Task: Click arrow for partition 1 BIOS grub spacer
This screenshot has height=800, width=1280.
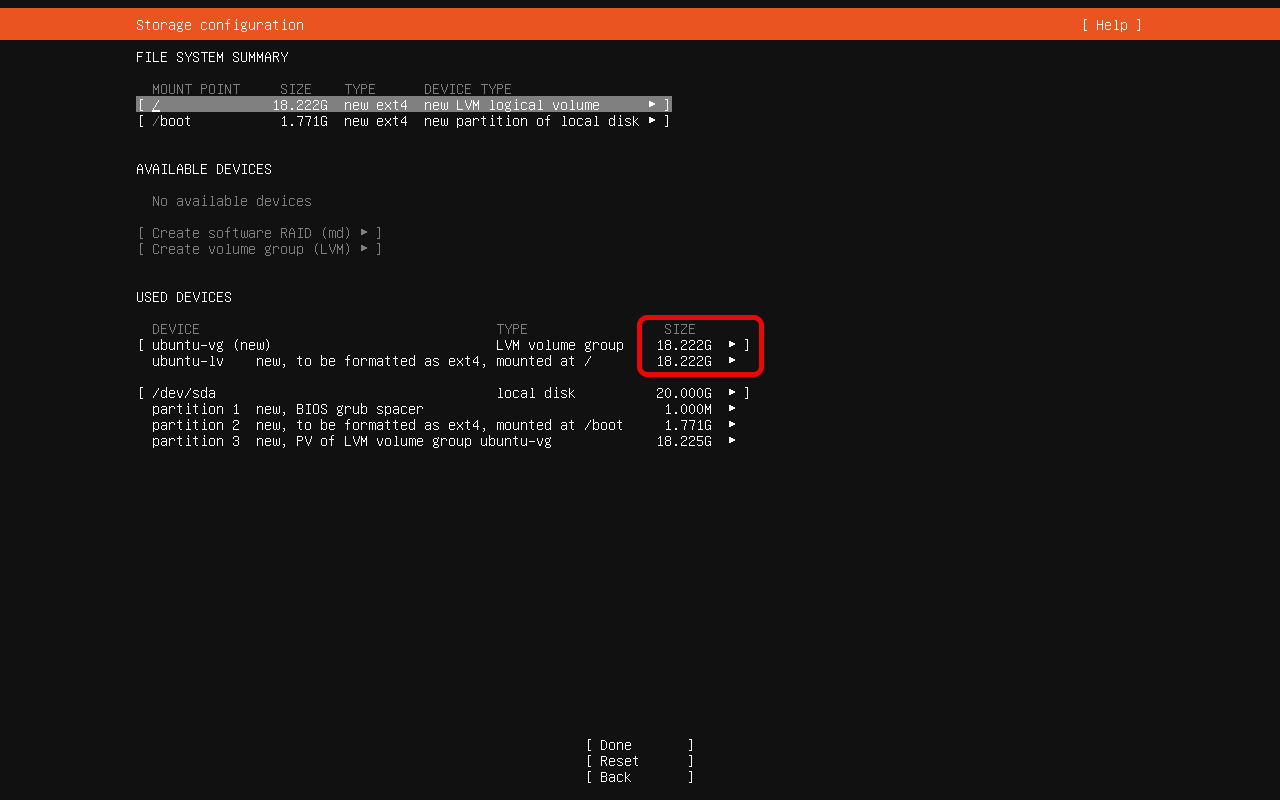Action: [732, 409]
